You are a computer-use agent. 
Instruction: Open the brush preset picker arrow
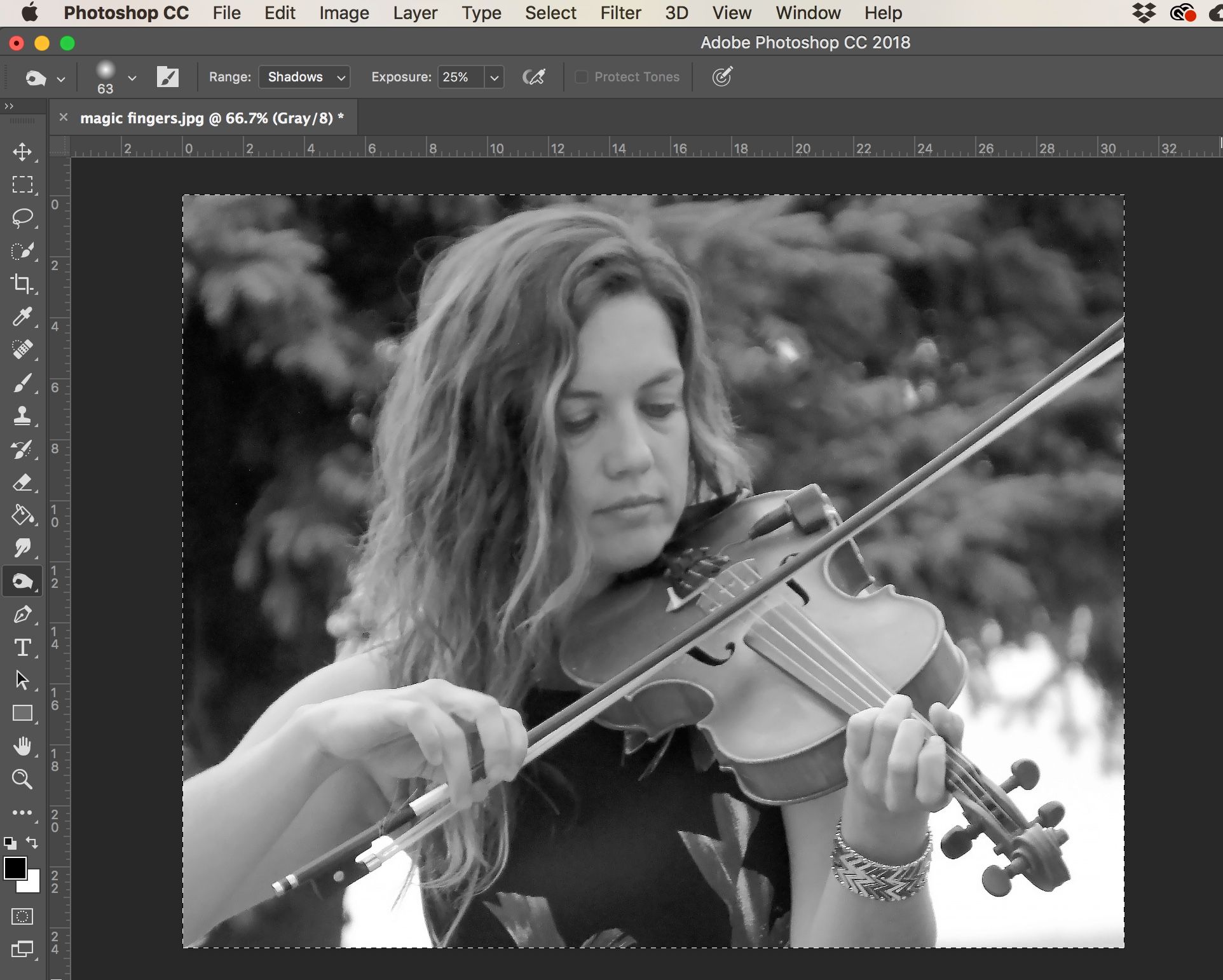point(132,78)
